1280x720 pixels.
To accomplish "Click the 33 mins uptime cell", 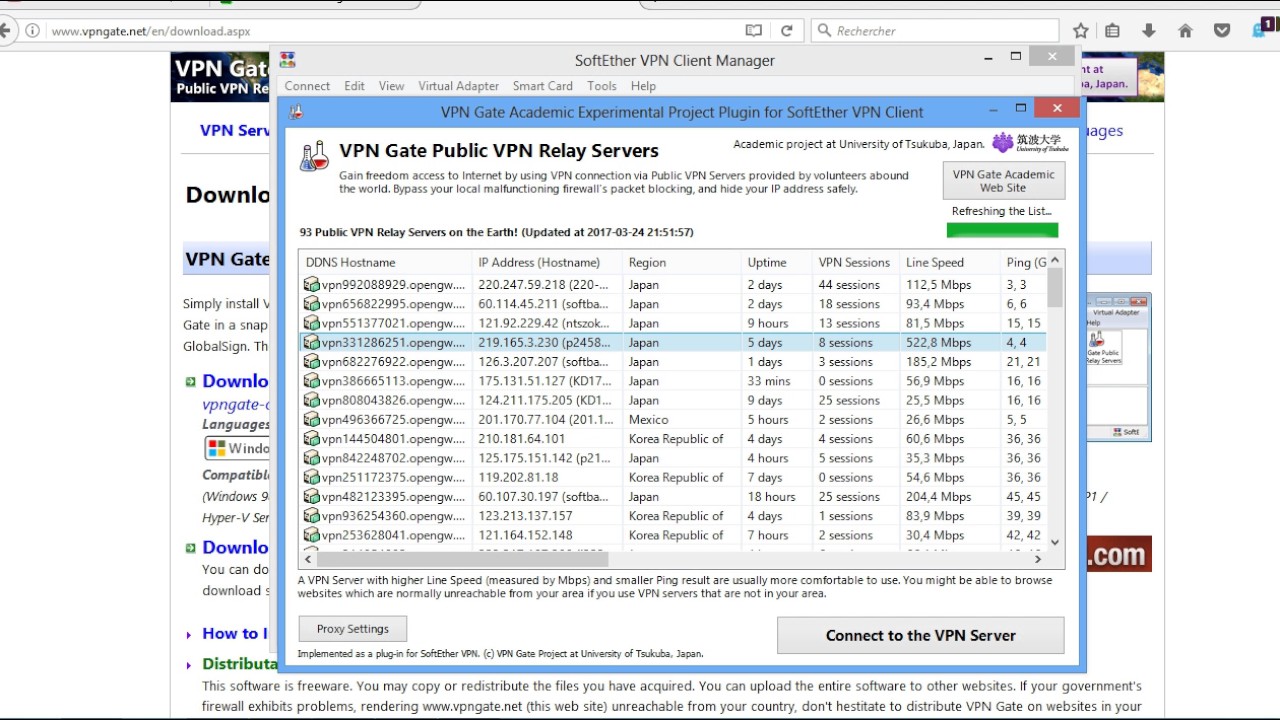I will (769, 381).
